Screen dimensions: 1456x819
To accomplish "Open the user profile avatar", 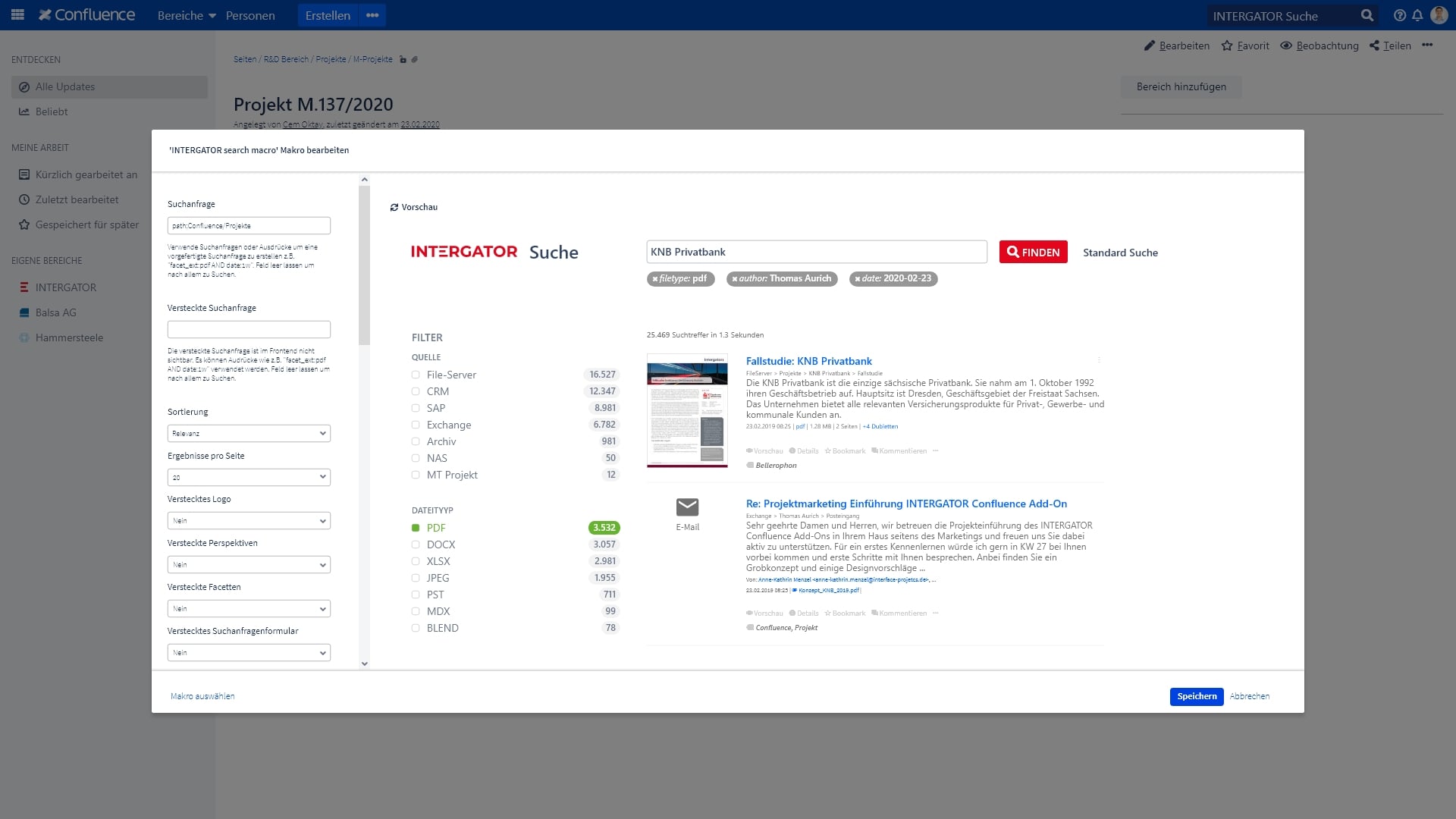I will (1439, 15).
